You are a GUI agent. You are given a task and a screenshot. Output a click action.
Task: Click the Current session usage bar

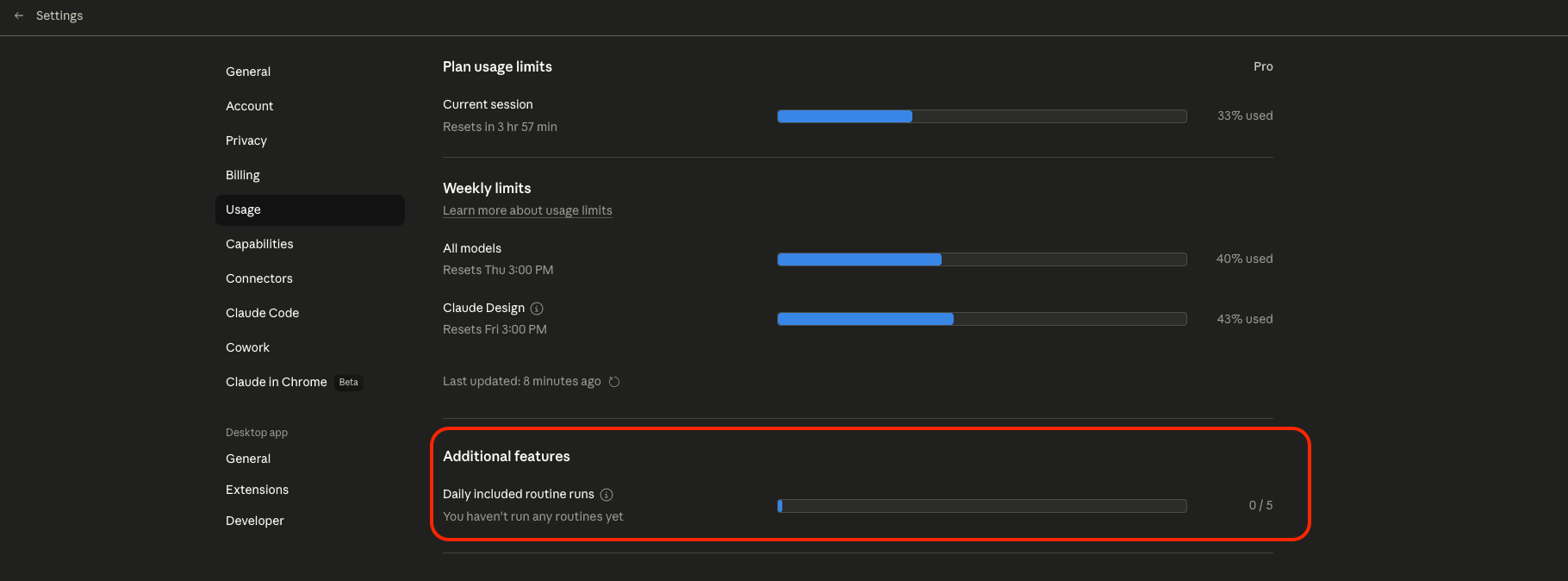(982, 116)
